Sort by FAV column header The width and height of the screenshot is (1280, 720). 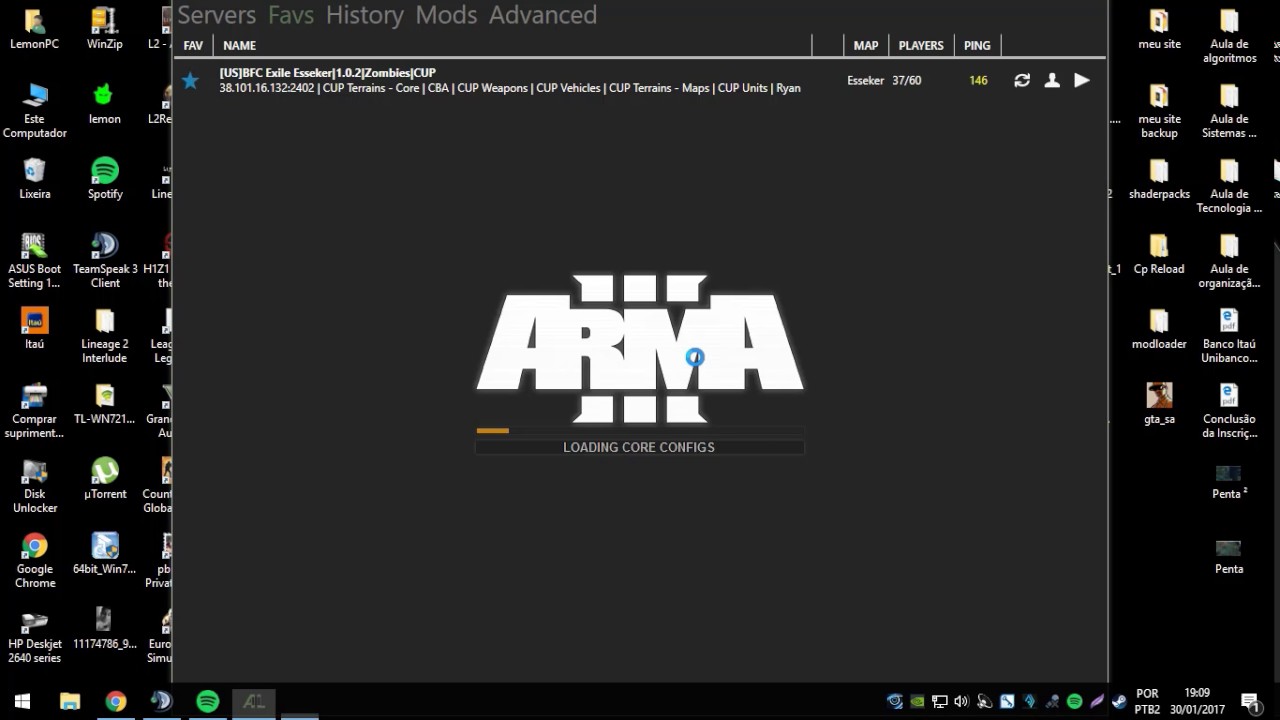(x=193, y=45)
